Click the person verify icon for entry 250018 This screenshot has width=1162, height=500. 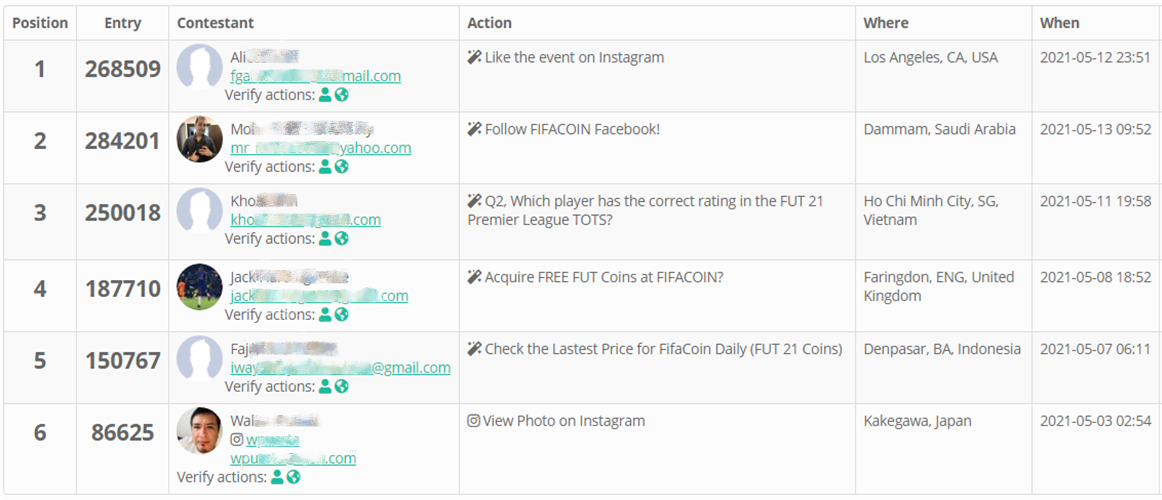tap(325, 239)
